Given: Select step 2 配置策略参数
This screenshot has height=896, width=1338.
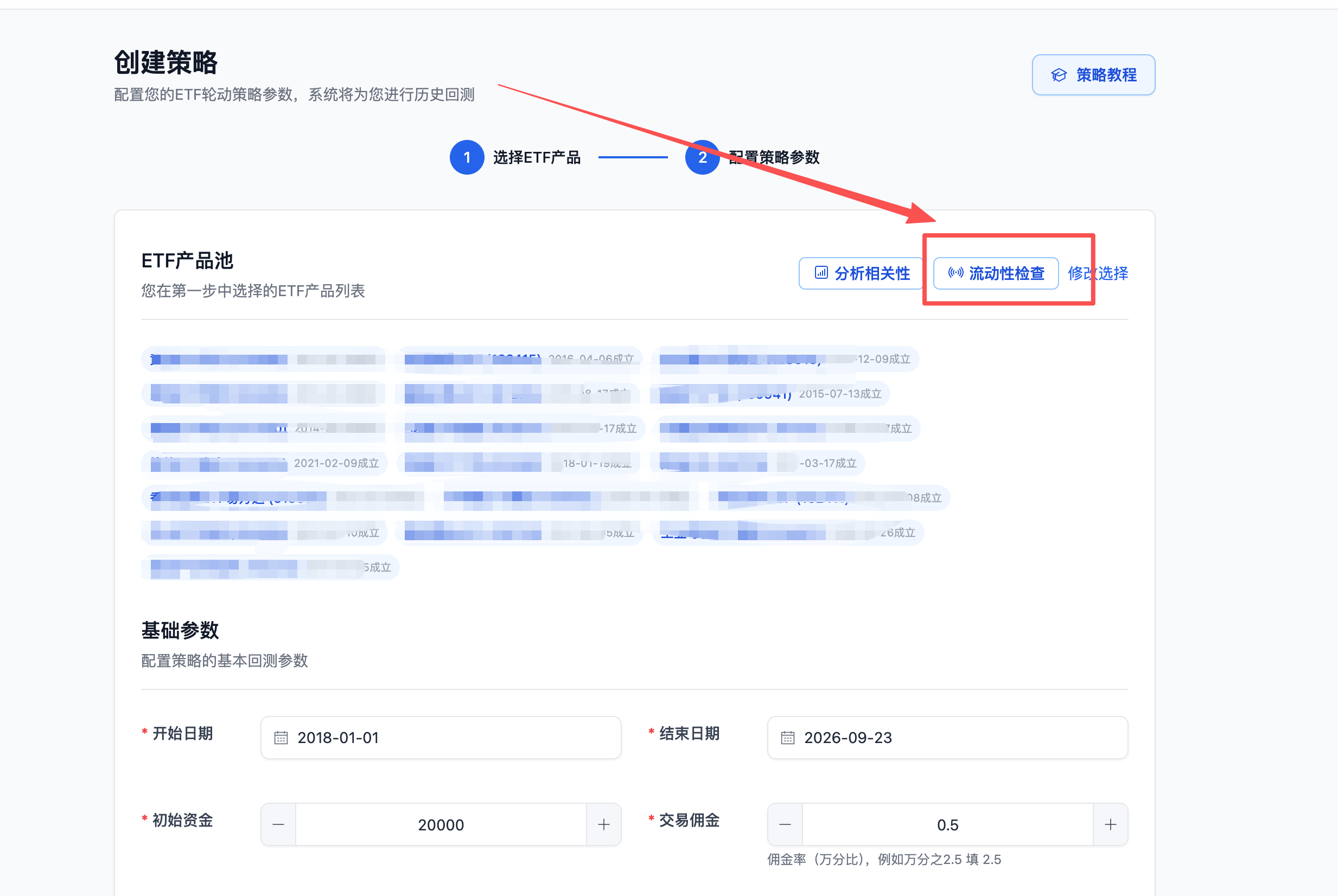Looking at the screenshot, I should coord(752,157).
